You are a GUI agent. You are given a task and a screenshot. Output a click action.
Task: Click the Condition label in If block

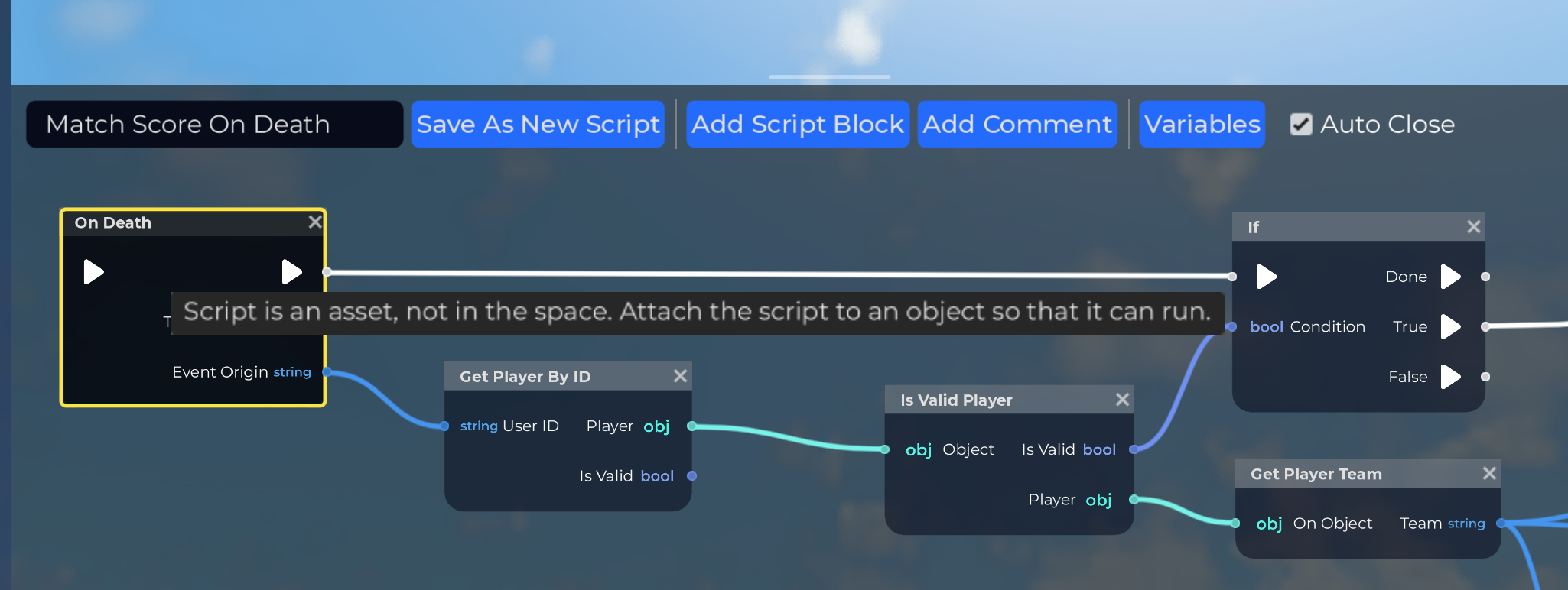tap(1327, 326)
